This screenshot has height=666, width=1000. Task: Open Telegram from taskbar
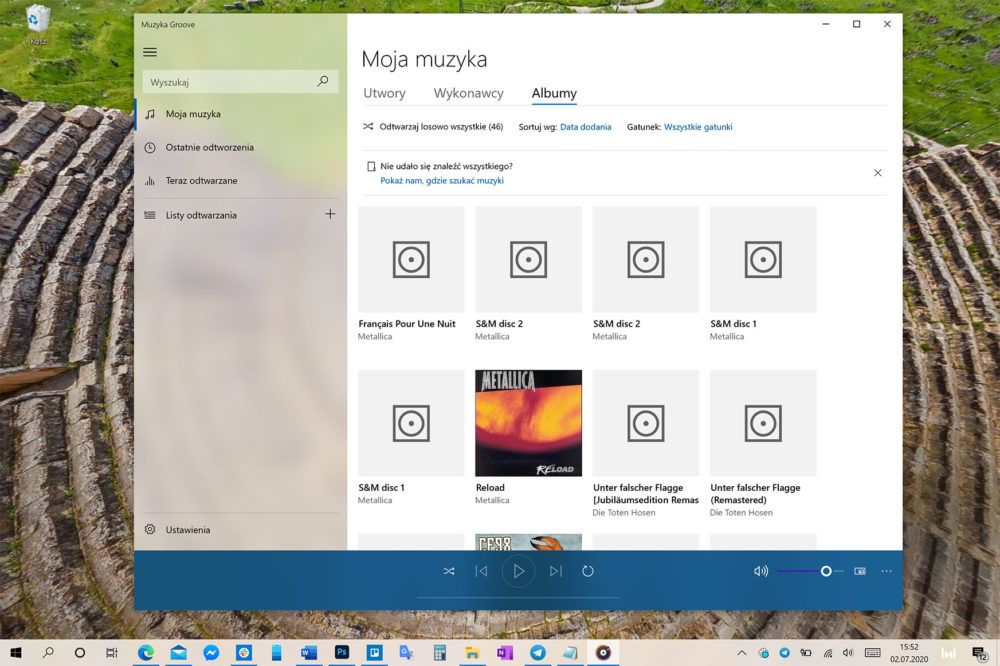[x=538, y=653]
